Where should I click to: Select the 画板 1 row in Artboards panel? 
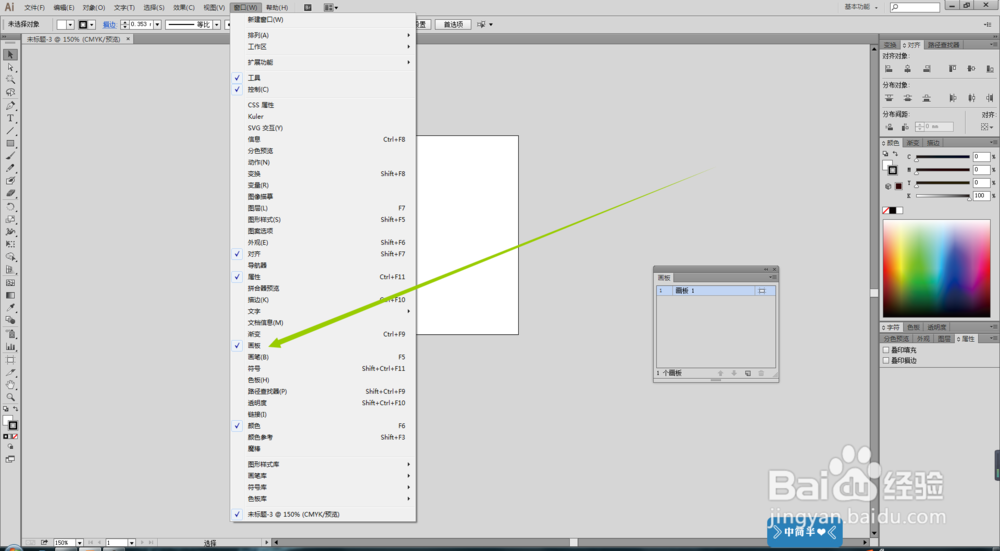tap(716, 291)
